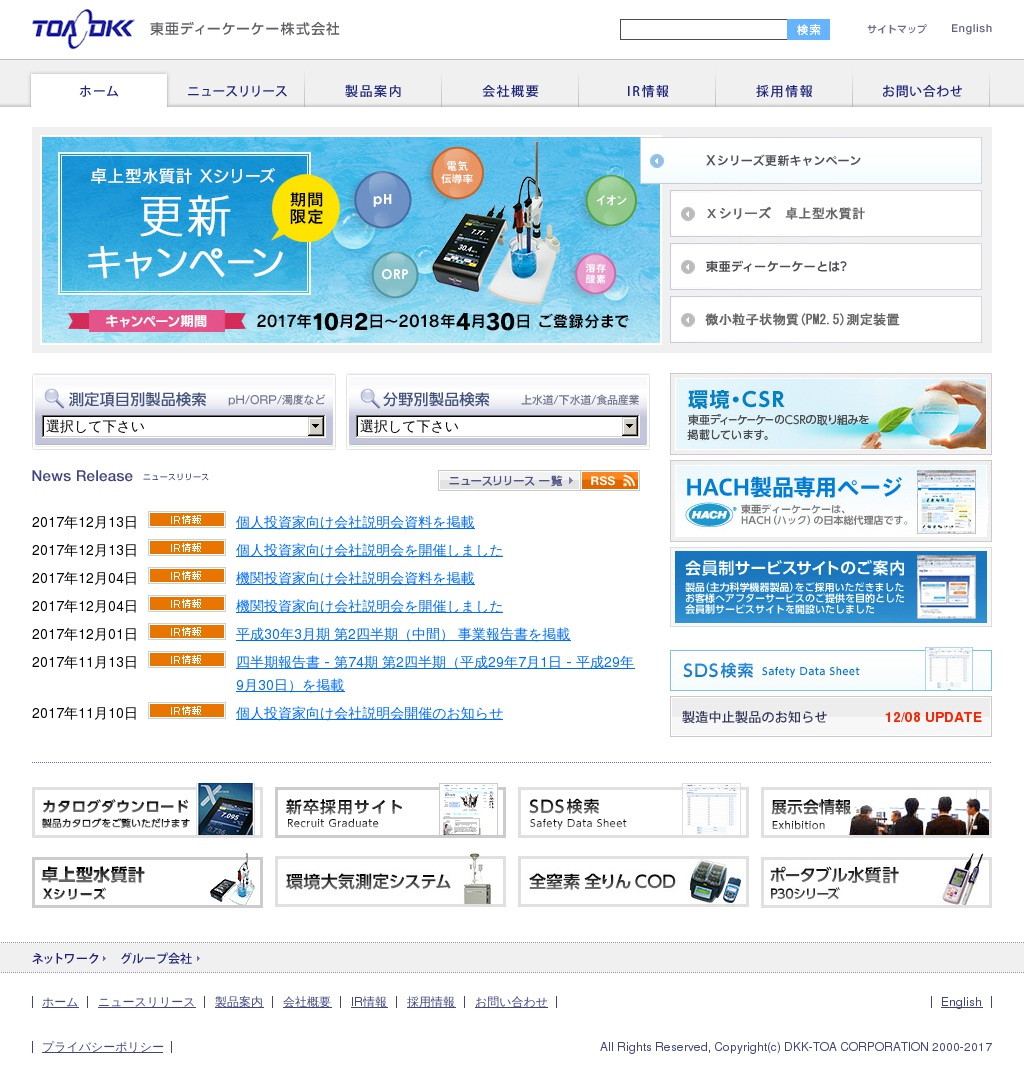Open the 環境大気測定システム tile
Viewport: 1024px width, 1067px height.
[x=390, y=882]
